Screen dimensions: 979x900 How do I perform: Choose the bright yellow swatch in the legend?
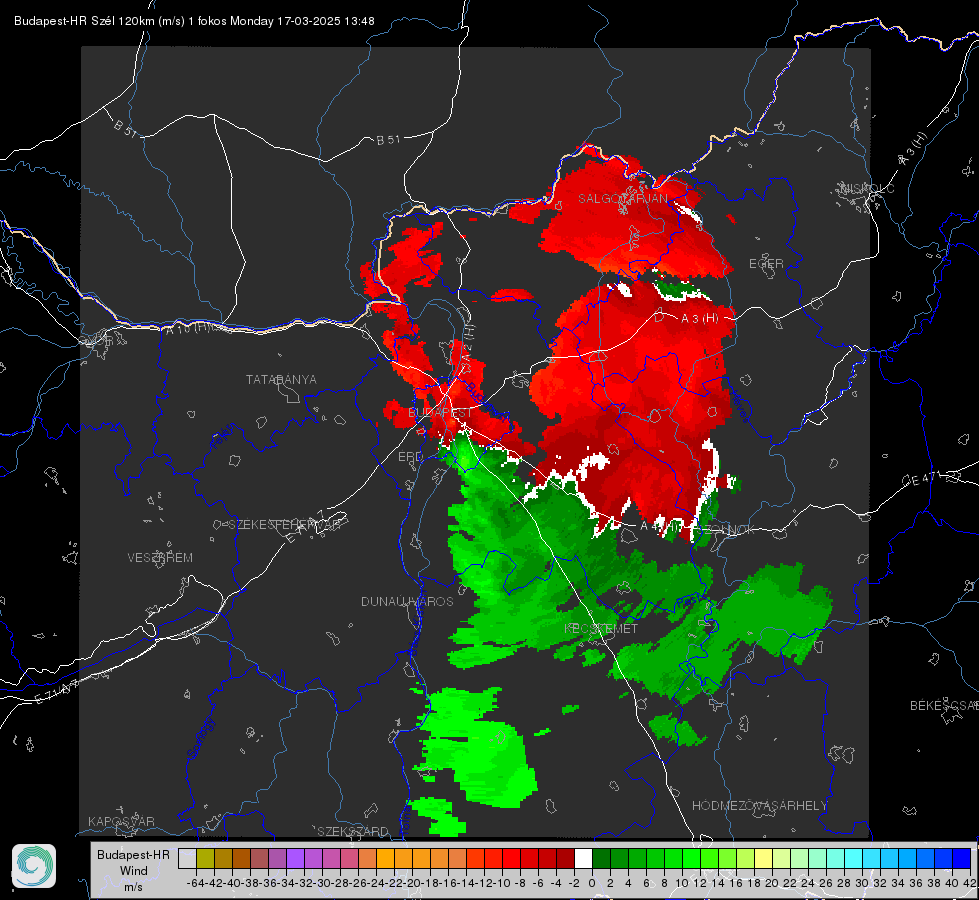tap(763, 859)
